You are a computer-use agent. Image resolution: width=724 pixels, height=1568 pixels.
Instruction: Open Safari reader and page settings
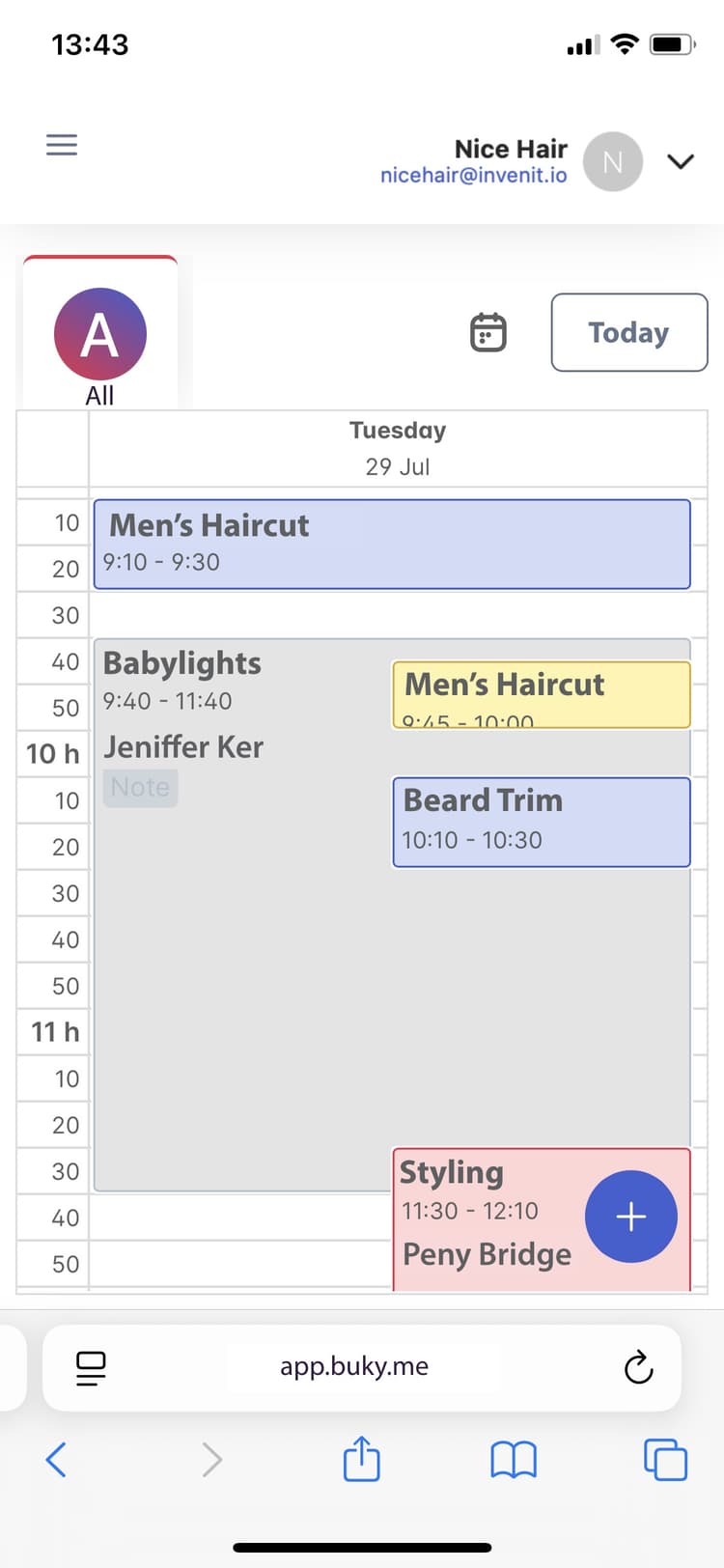90,1367
